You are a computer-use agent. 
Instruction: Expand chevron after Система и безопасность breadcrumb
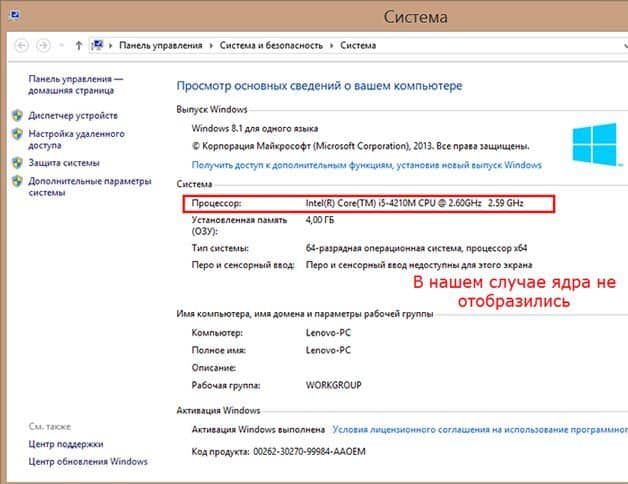tap(332, 45)
